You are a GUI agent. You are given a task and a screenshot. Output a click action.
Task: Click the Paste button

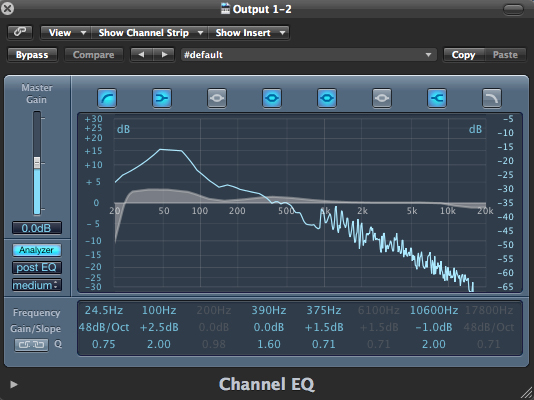tap(505, 55)
